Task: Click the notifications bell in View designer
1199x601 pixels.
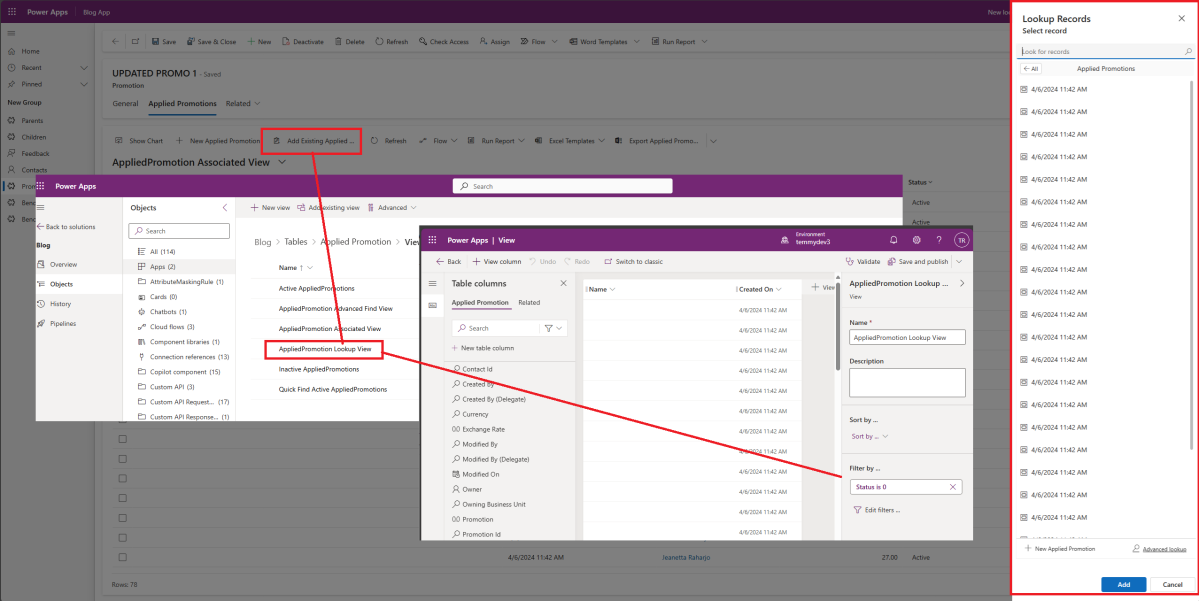Action: (x=893, y=240)
